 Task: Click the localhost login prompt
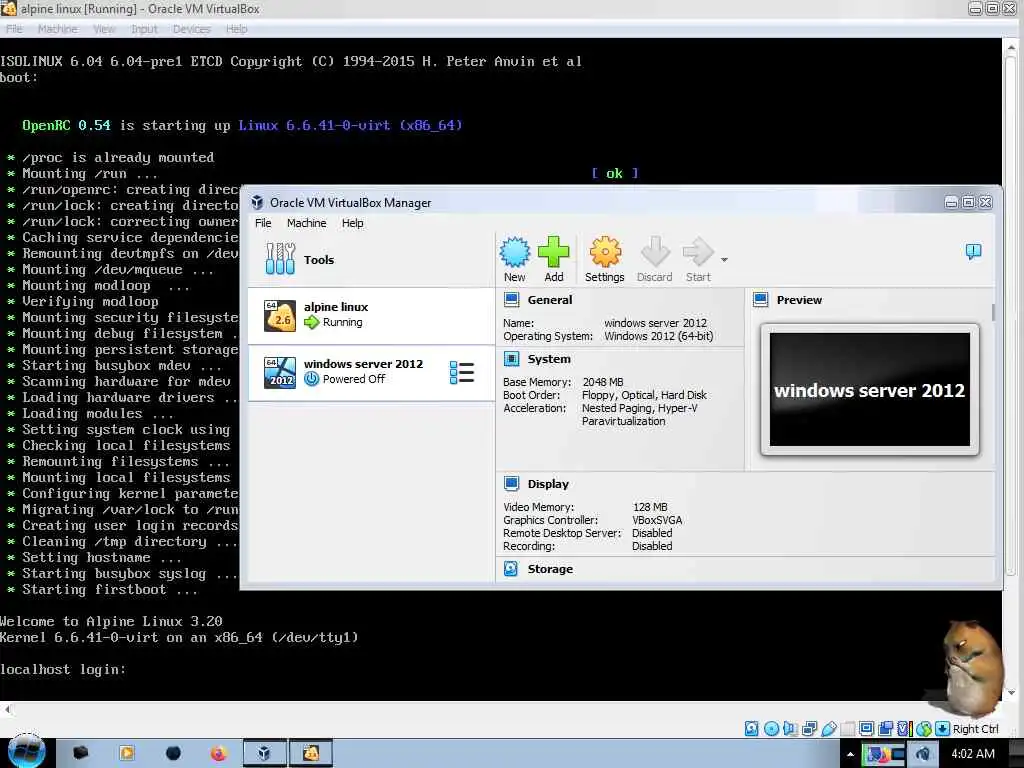click(63, 669)
